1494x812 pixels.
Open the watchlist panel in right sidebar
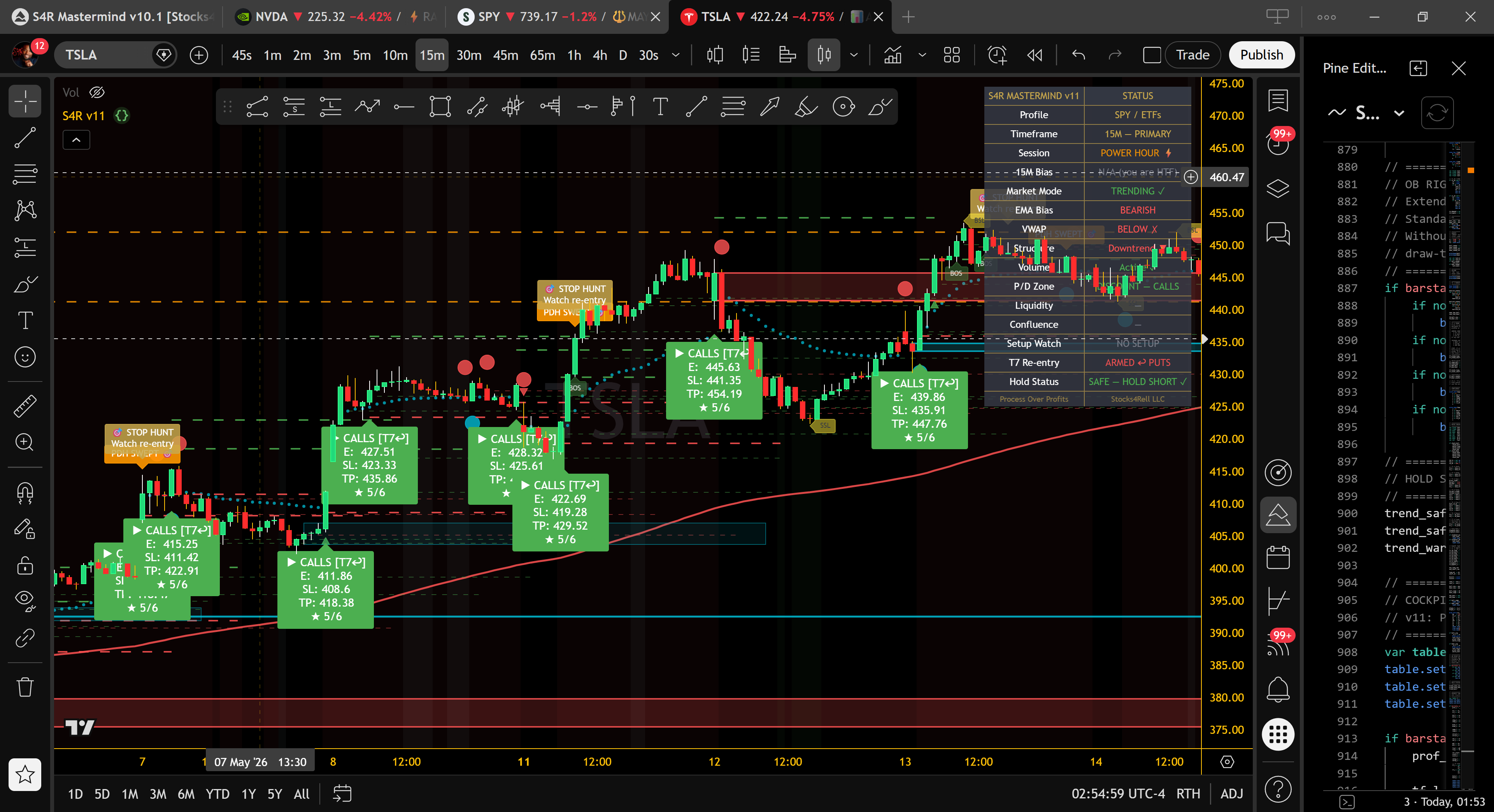[1278, 101]
